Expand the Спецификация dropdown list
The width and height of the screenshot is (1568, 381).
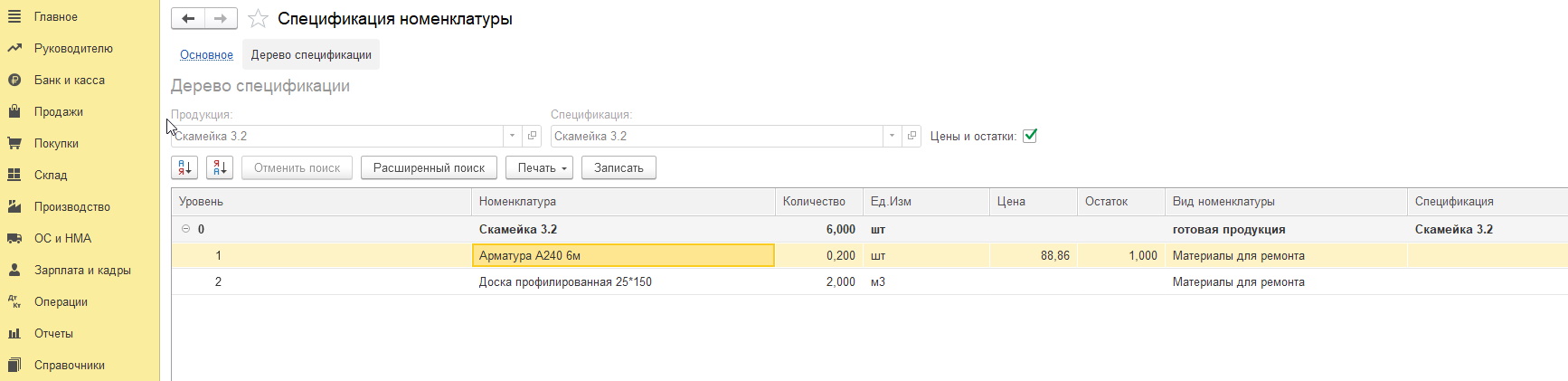coord(893,136)
